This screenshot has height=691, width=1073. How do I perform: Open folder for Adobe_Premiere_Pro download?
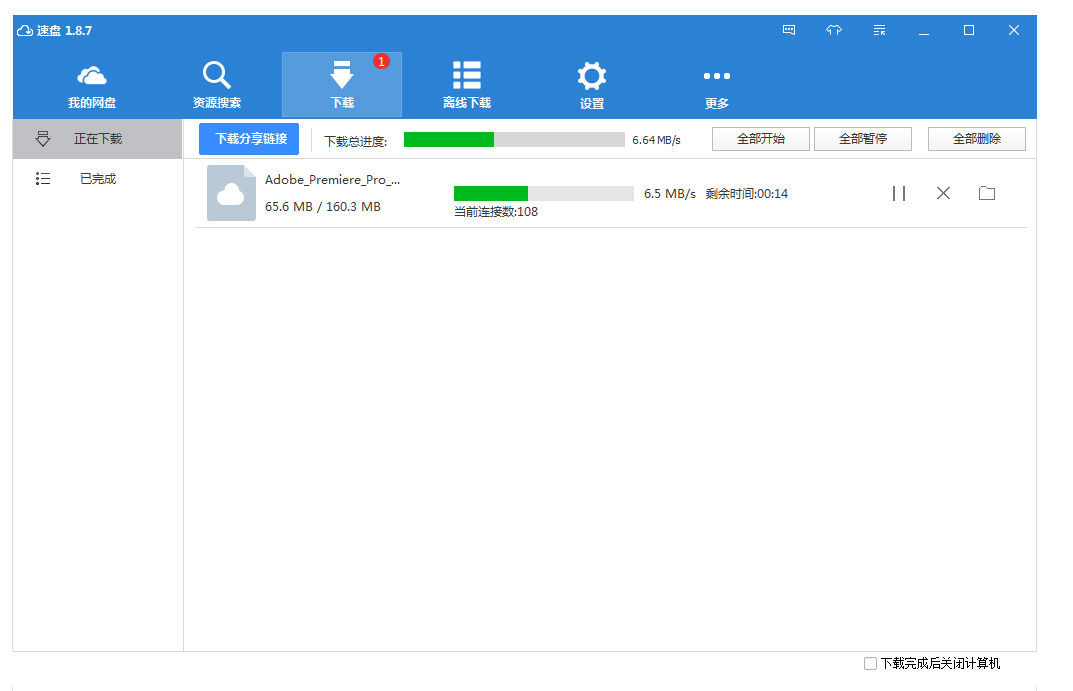pyautogui.click(x=987, y=194)
